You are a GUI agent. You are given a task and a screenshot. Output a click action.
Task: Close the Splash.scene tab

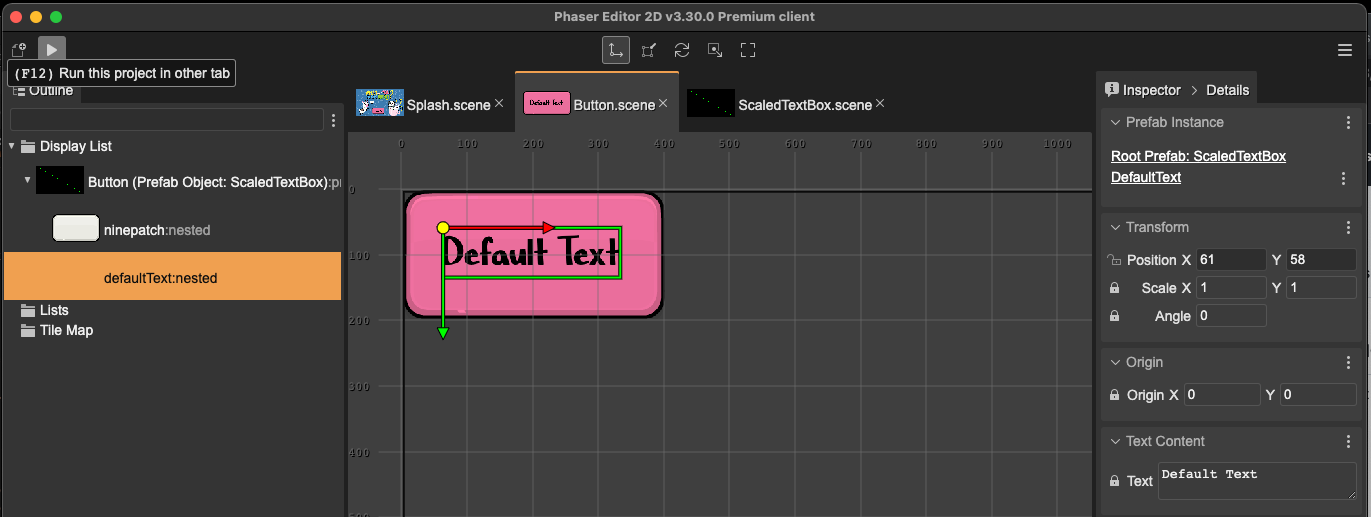coord(499,103)
